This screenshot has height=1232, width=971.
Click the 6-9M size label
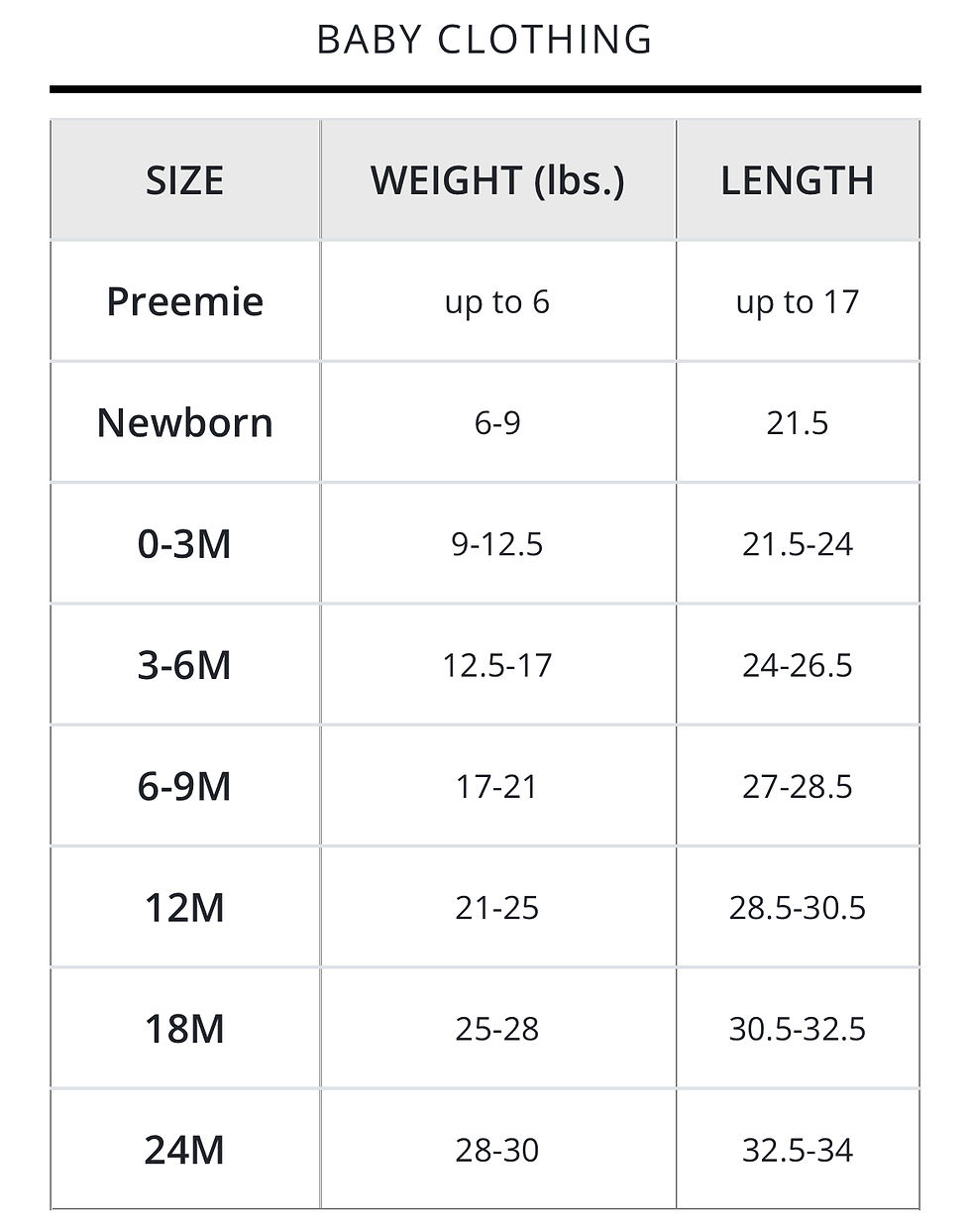[184, 786]
